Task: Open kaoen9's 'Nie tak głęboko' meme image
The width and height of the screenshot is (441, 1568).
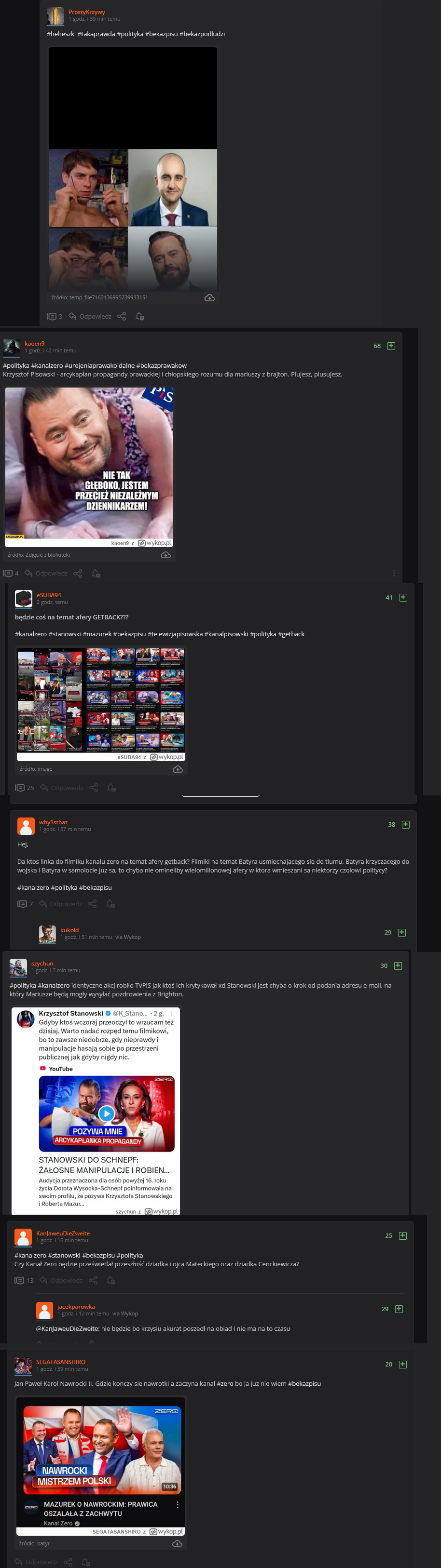Action: click(89, 468)
